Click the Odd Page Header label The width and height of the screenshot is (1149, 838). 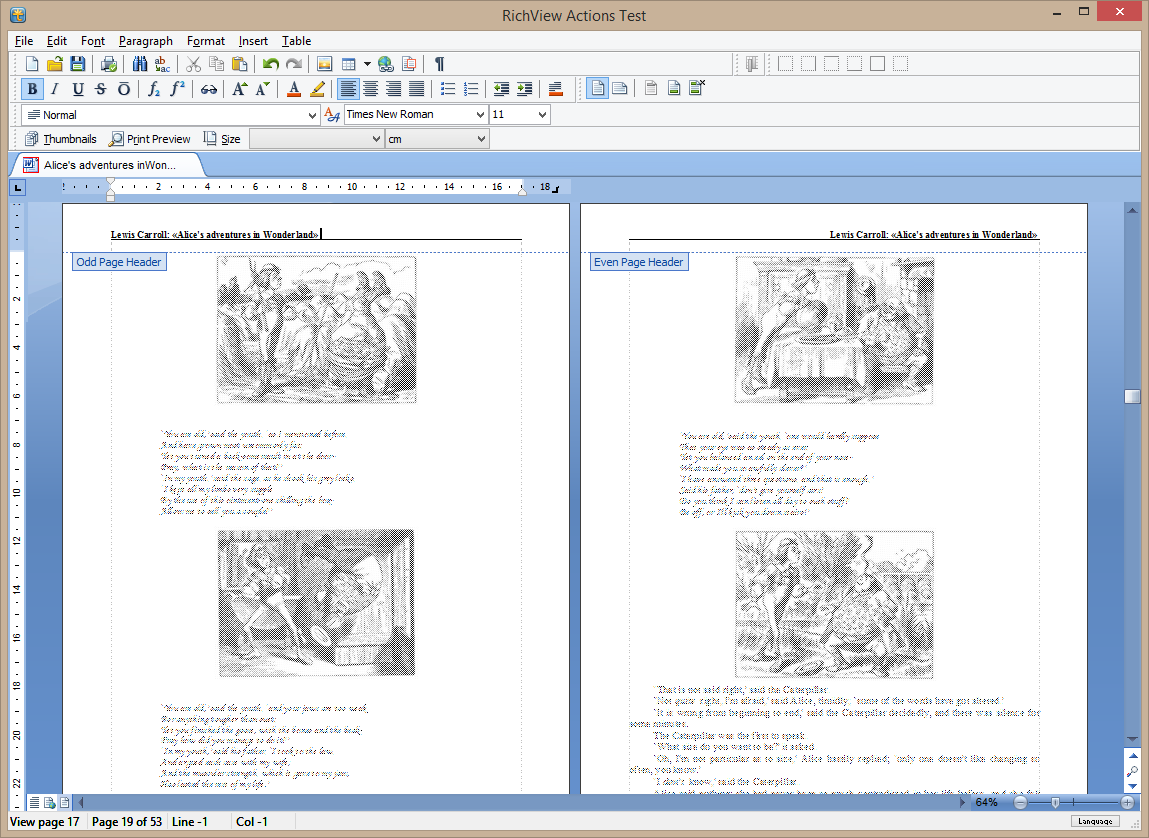pyautogui.click(x=119, y=262)
